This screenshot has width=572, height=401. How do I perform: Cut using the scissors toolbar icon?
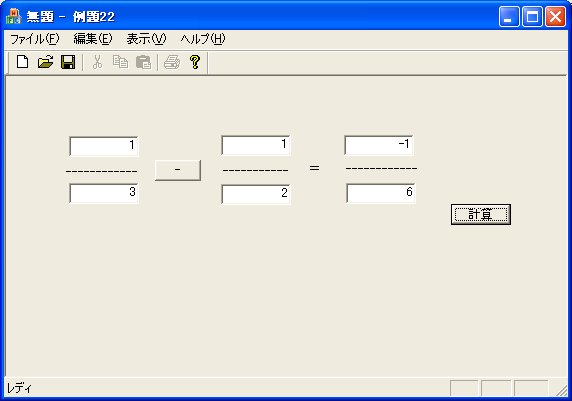point(97,62)
